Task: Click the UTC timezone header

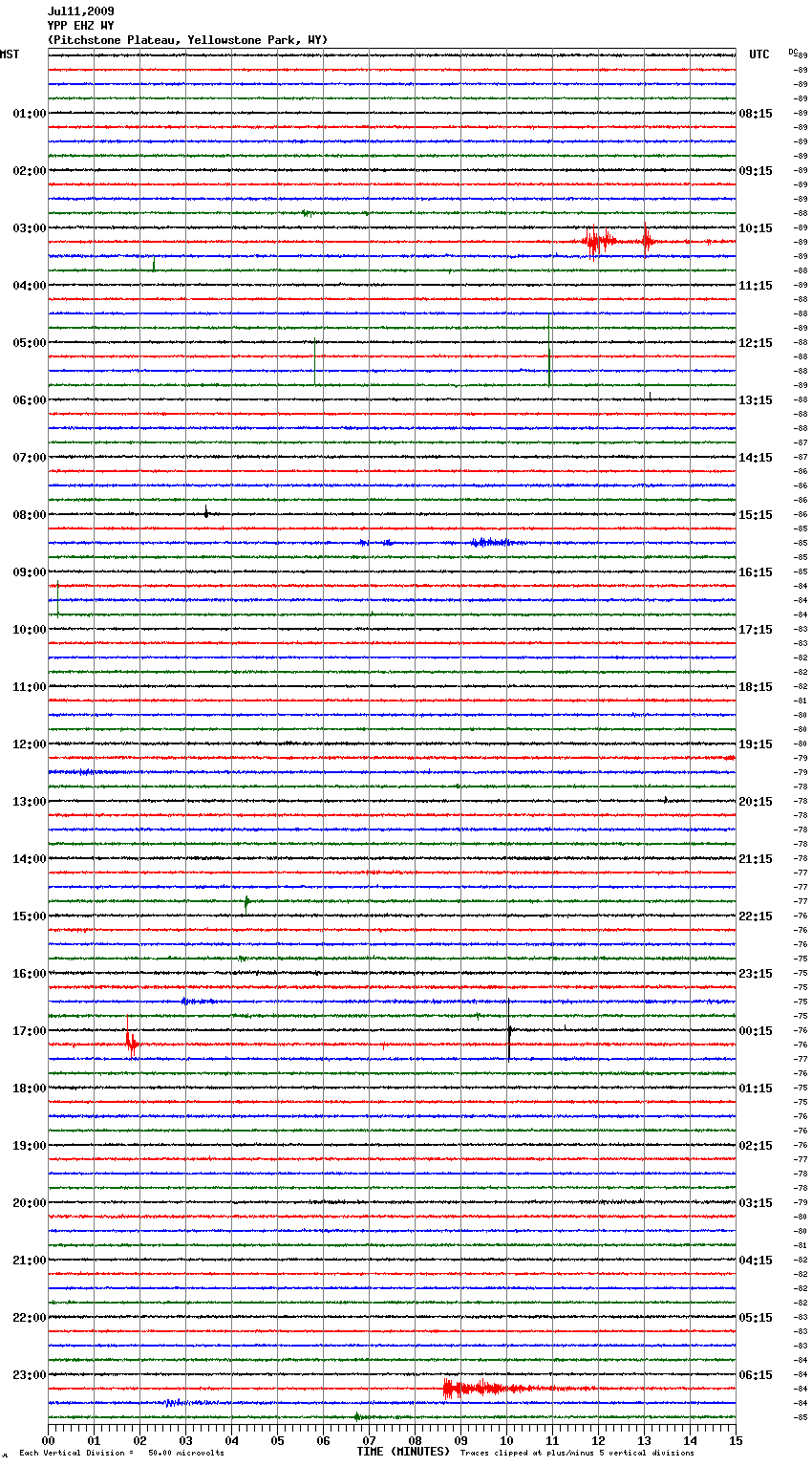Action: click(x=759, y=54)
